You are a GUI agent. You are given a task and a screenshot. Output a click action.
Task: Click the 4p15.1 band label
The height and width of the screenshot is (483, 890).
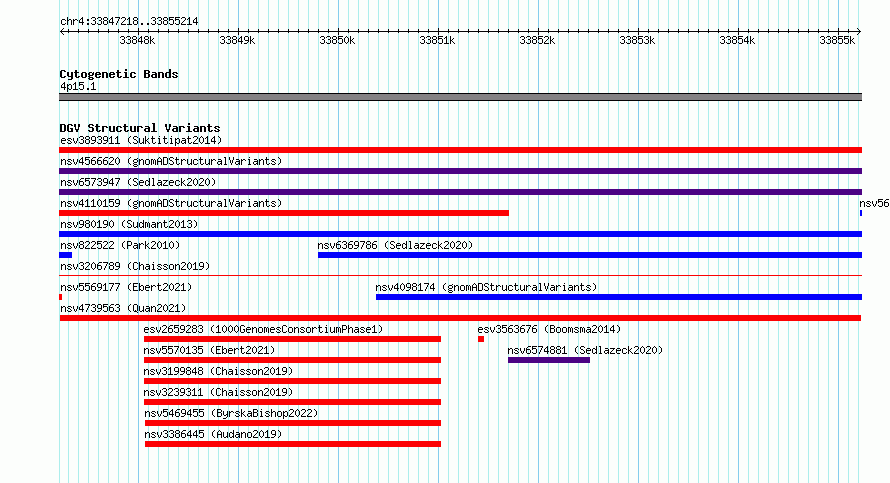78,86
